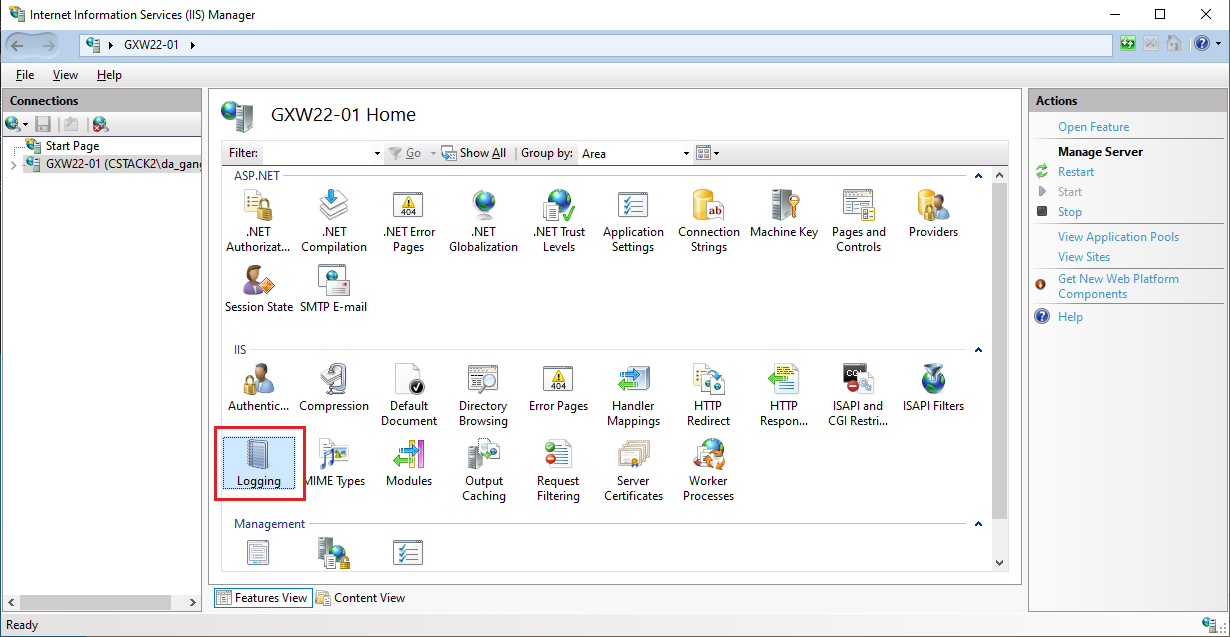Click Show All button
The image size is (1230, 637).
tap(474, 153)
